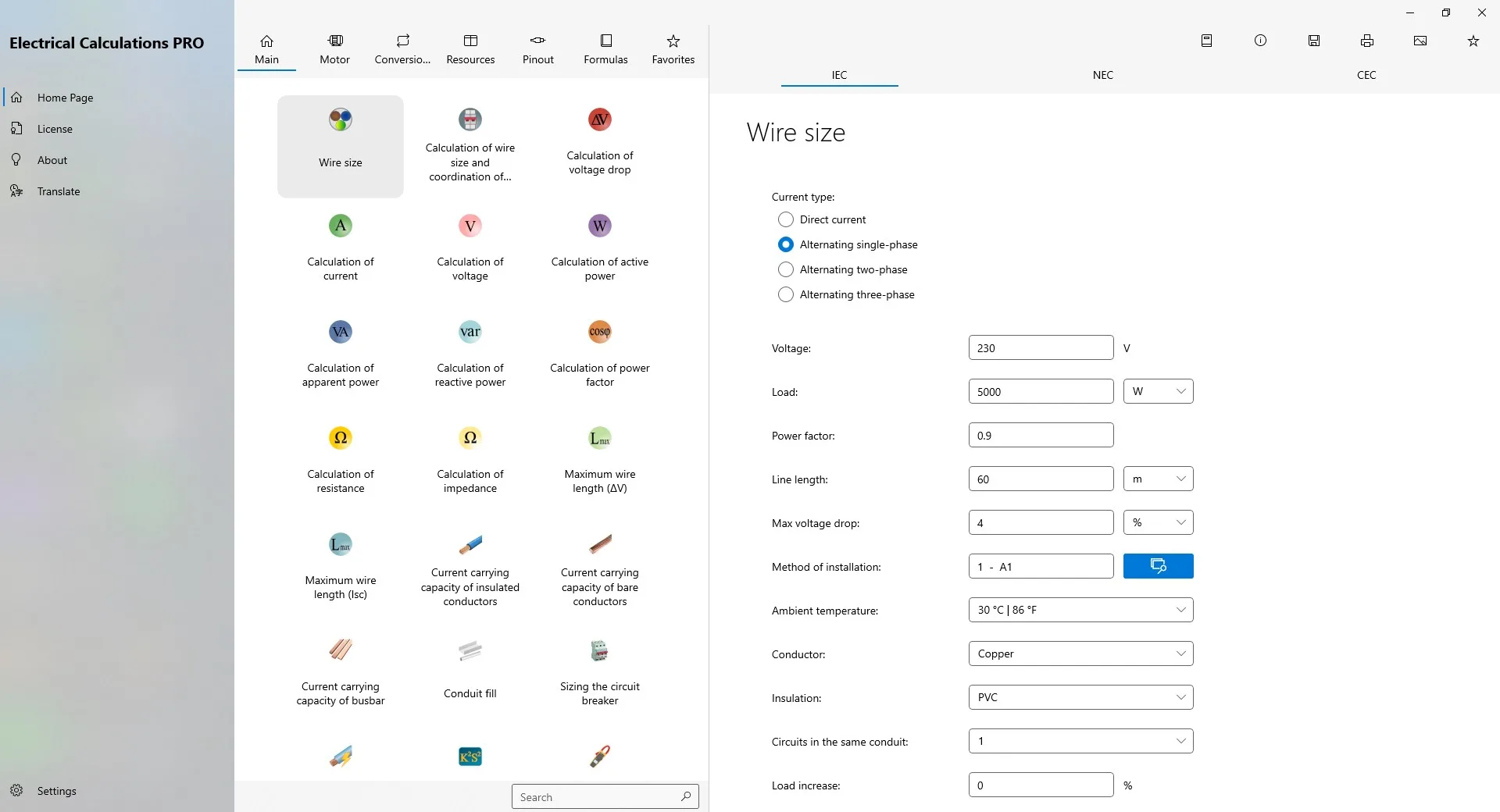Select the CEC standard tab
Image resolution: width=1500 pixels, height=812 pixels.
1366,75
